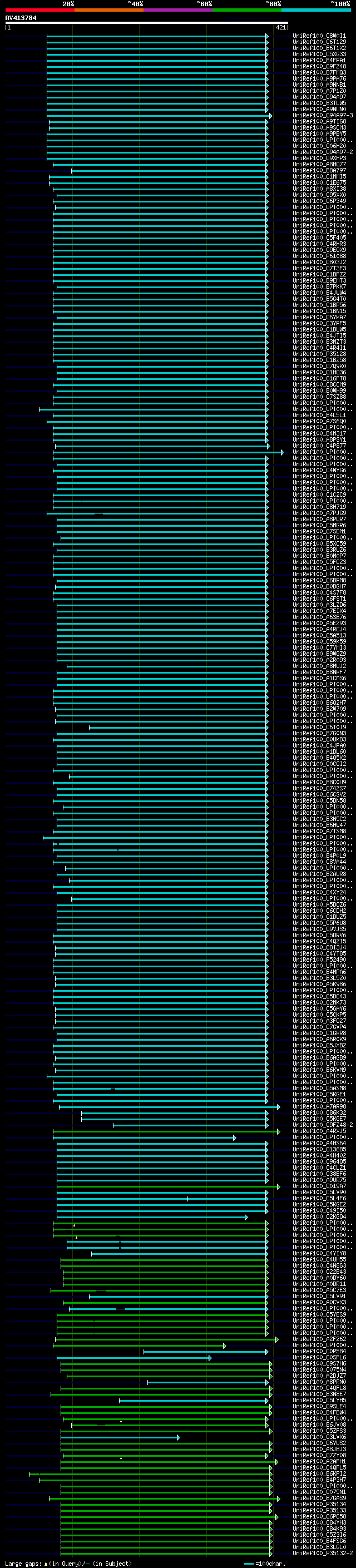Select hit label UniRef100_A9TIG8

click(x=319, y=122)
